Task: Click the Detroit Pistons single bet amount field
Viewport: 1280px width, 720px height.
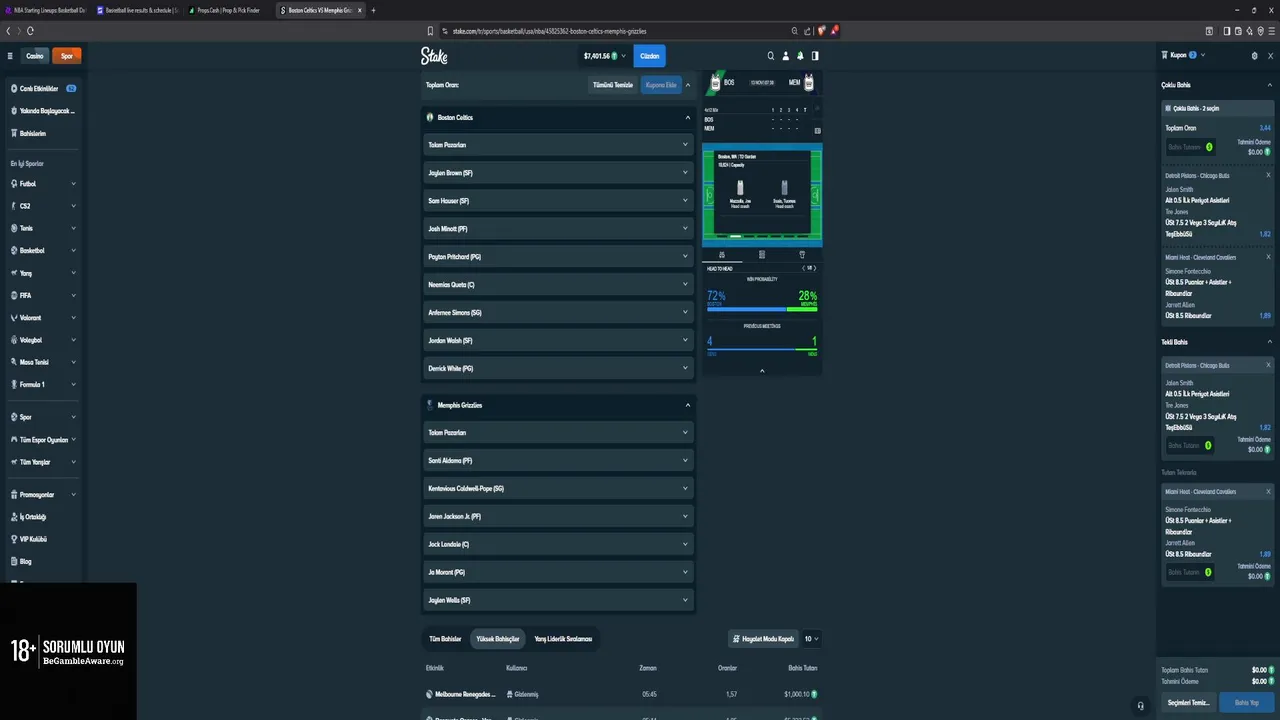Action: 1190,446
